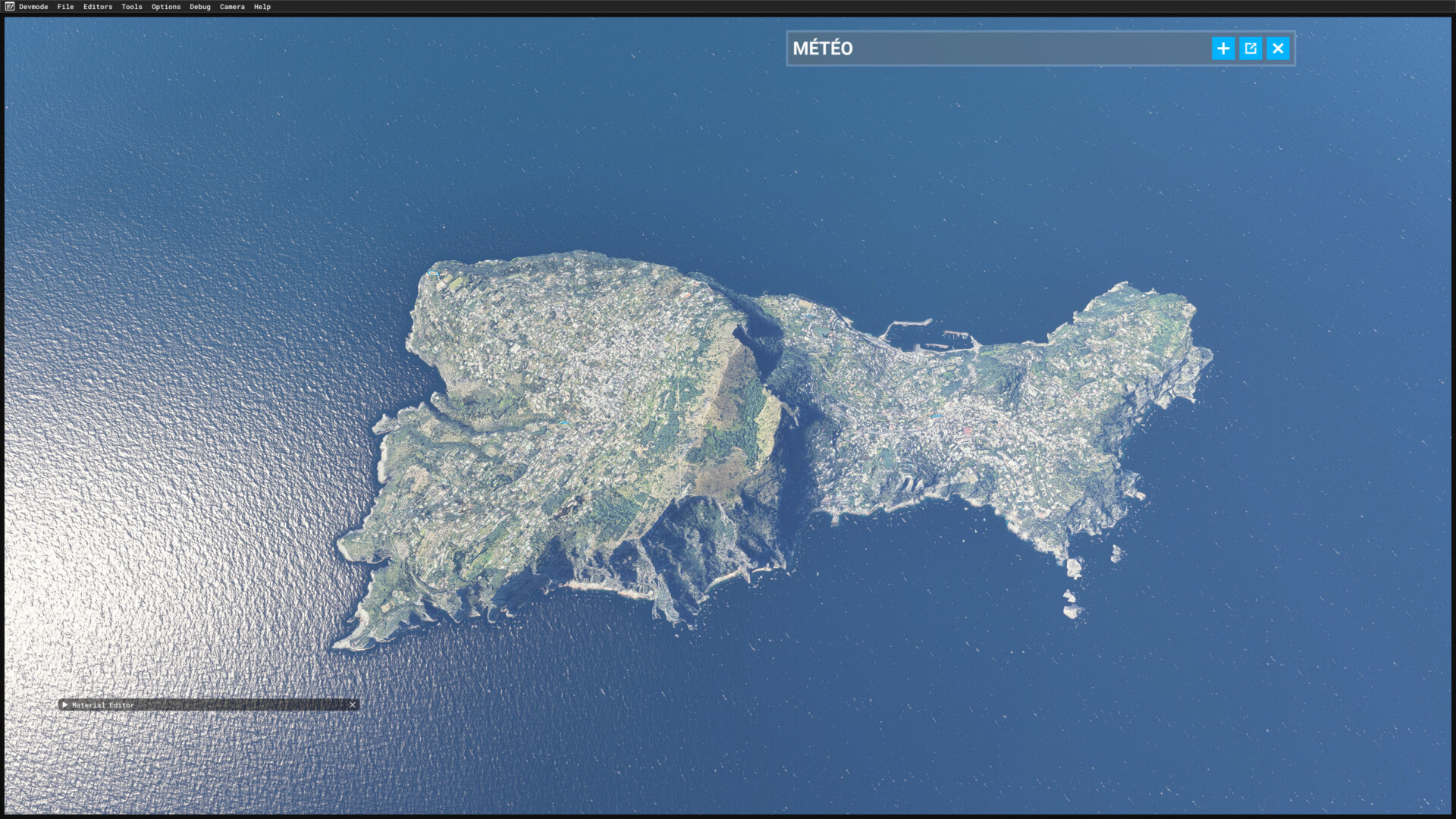
Task: Close the MÉTÉO weather panel
Action: pos(1278,49)
